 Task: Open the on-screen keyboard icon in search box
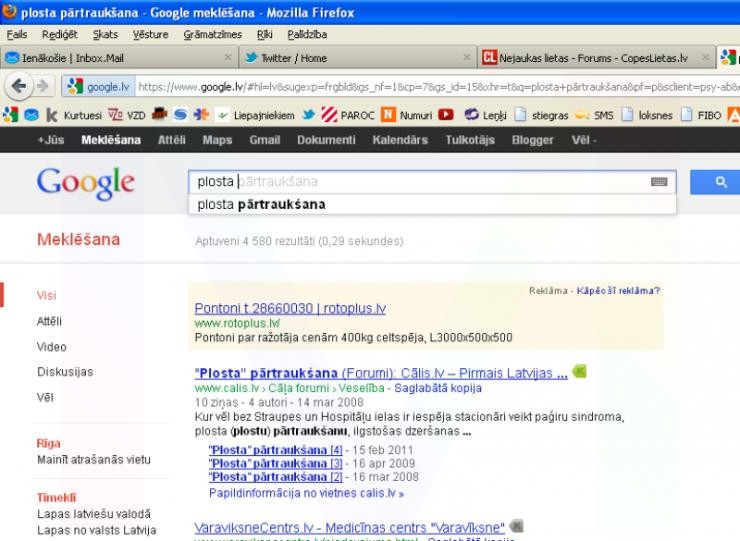coord(658,182)
